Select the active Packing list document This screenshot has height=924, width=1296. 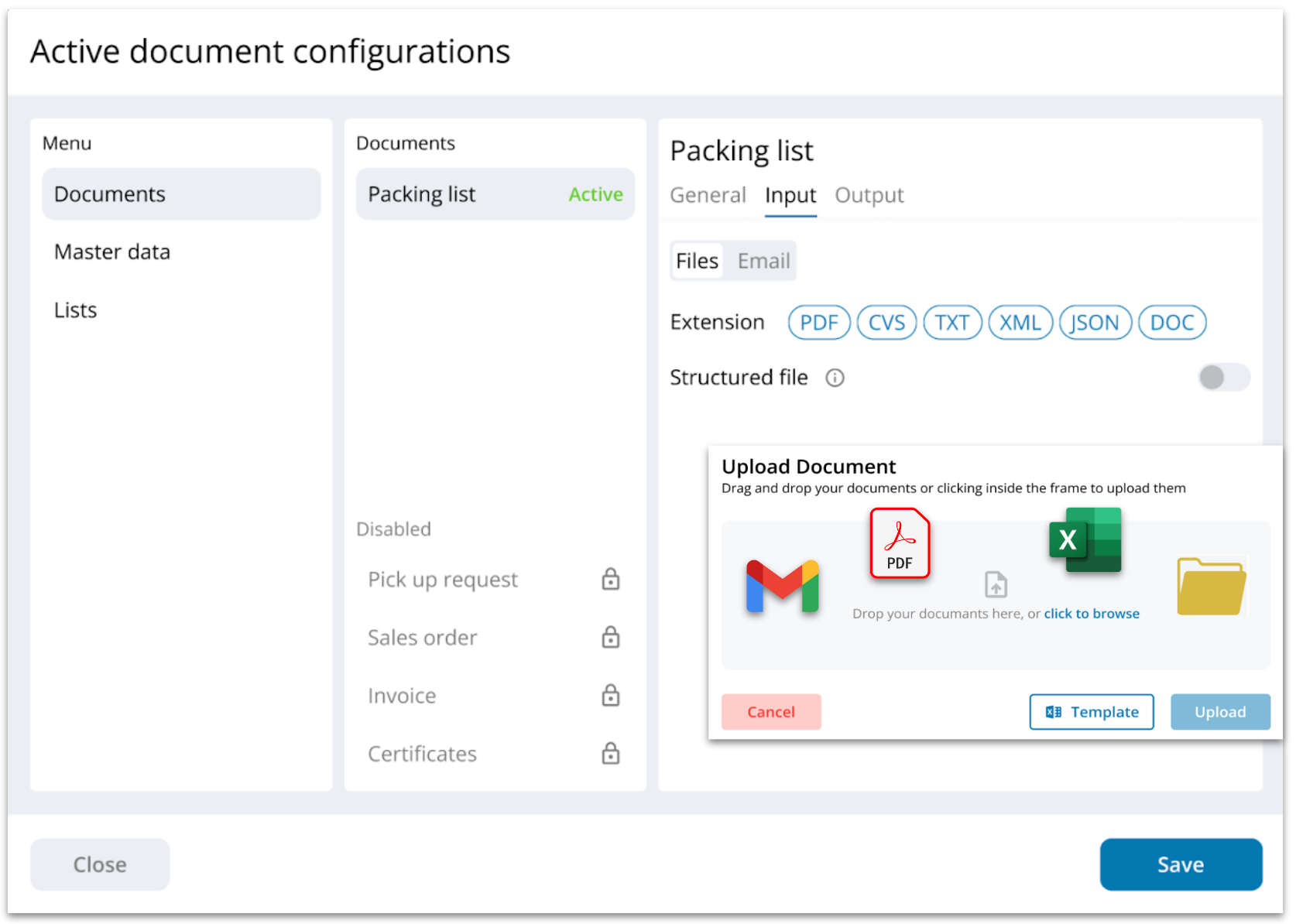[x=495, y=194]
